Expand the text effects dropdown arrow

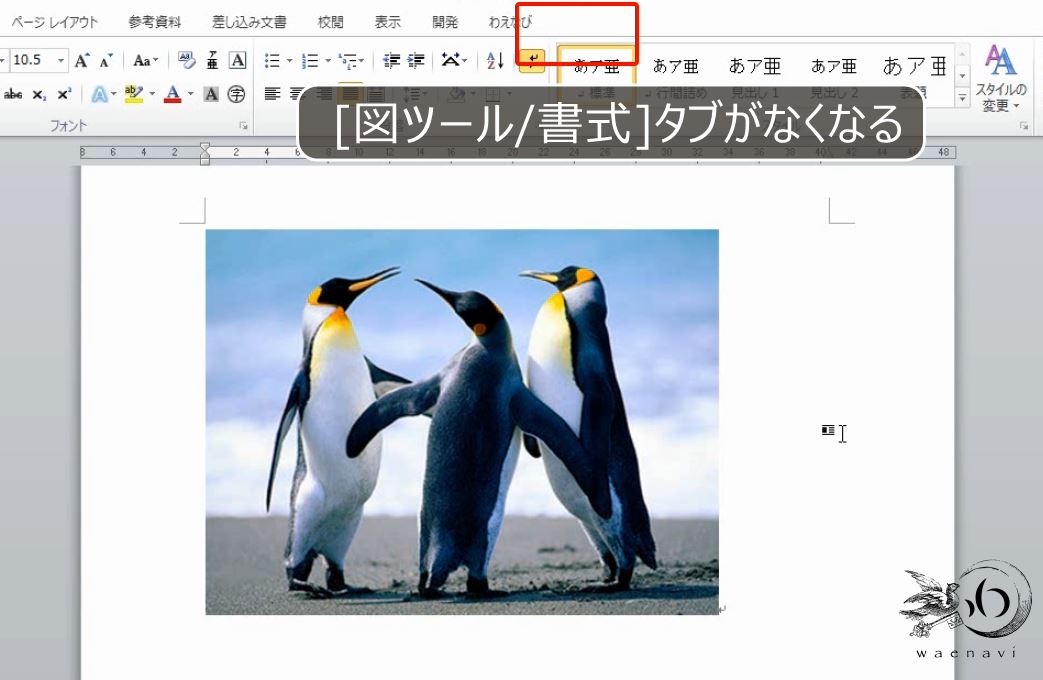tap(114, 94)
